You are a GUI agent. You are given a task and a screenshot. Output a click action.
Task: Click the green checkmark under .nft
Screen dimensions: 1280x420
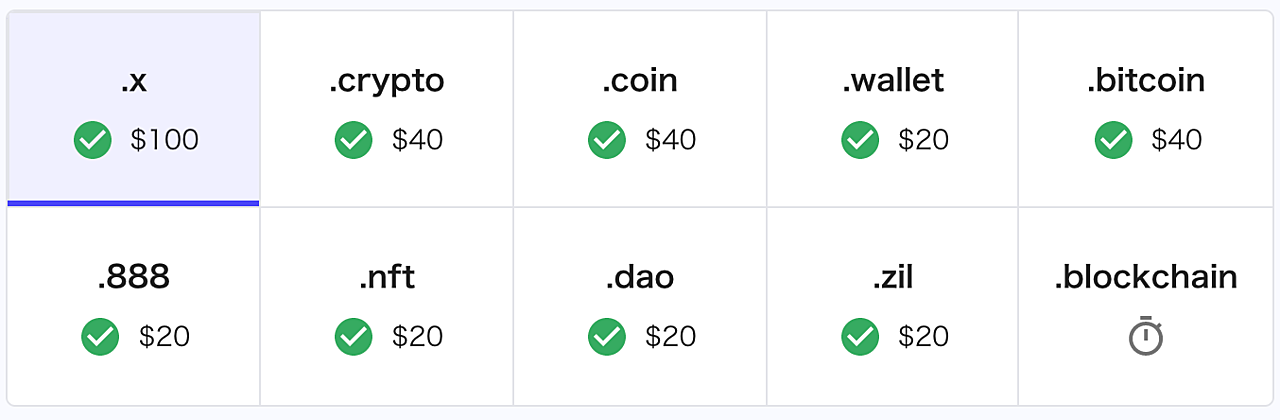[x=354, y=337]
